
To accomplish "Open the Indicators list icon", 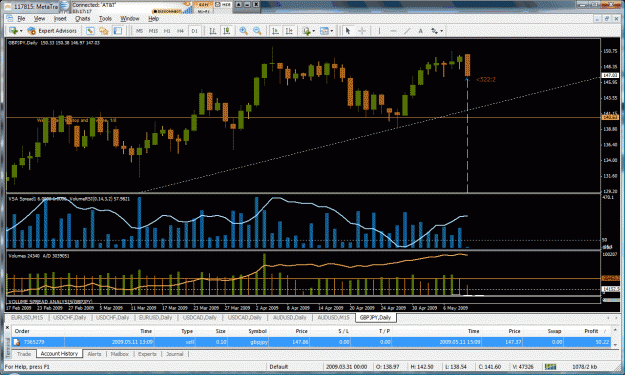I will (x=306, y=31).
